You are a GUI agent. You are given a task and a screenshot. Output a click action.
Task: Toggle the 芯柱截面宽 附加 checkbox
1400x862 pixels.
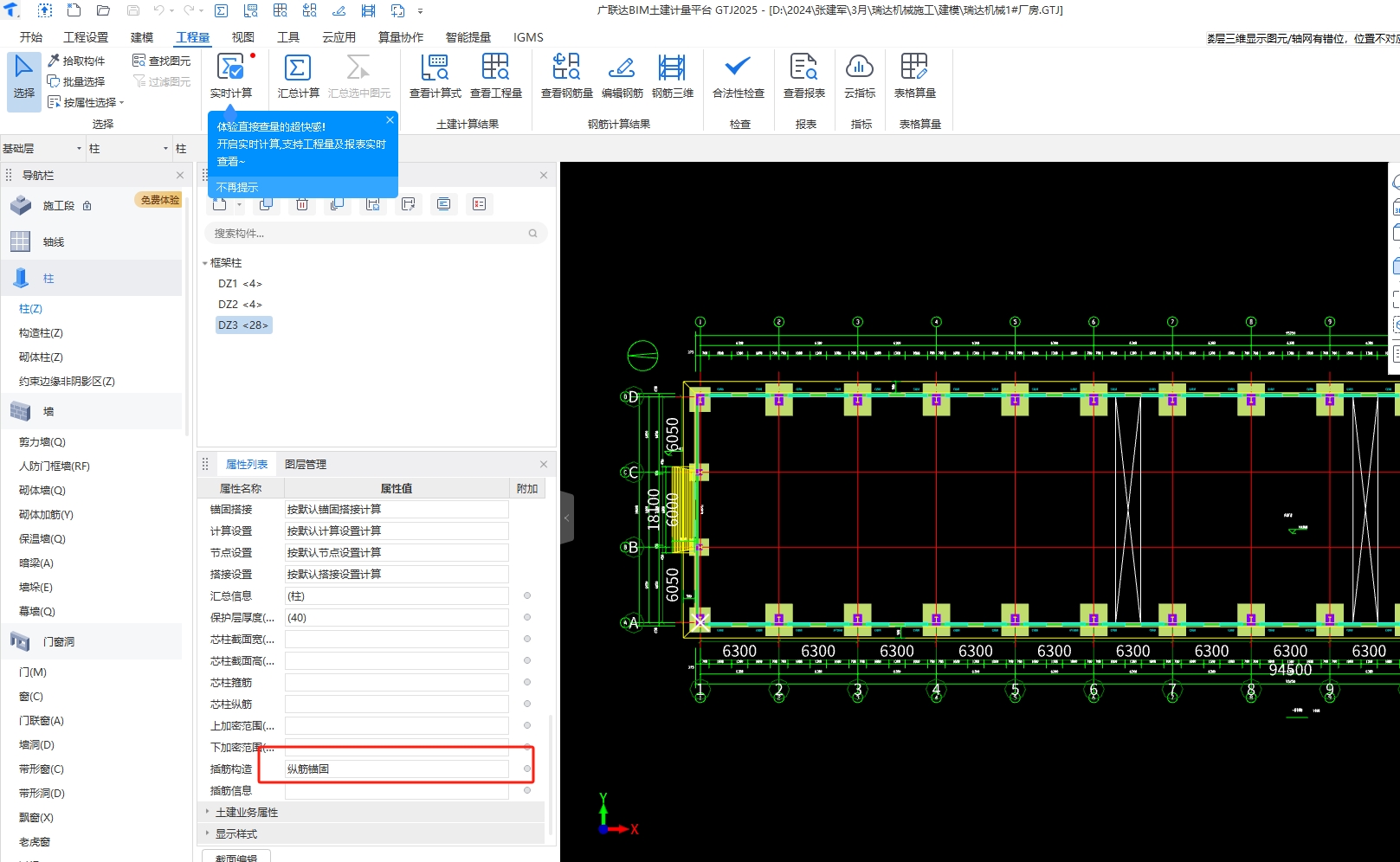click(527, 639)
